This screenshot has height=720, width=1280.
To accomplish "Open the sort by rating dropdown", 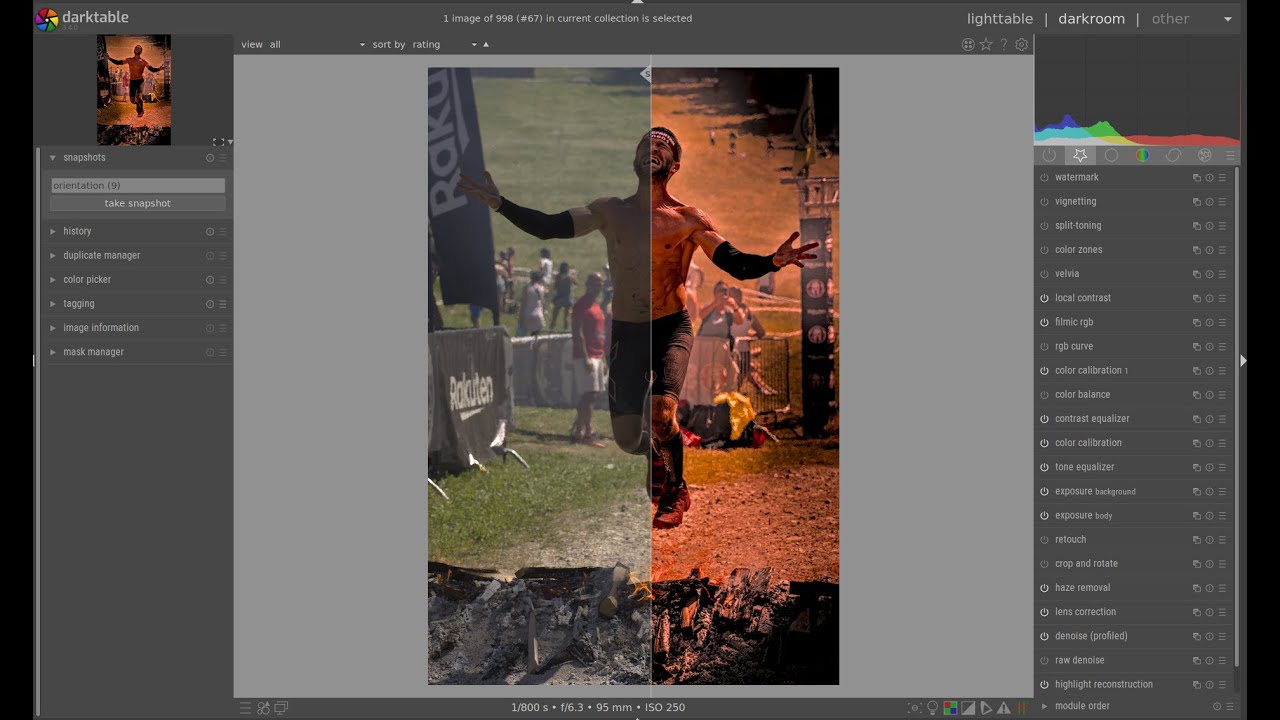I will pyautogui.click(x=445, y=44).
